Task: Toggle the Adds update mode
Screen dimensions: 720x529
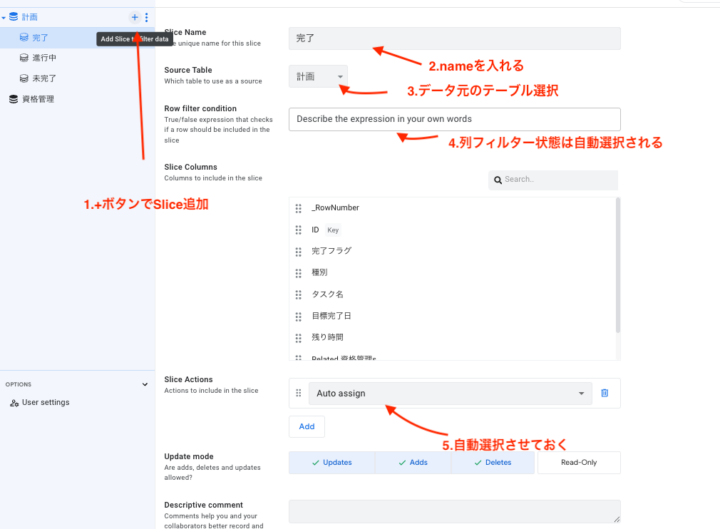Action: (412, 463)
